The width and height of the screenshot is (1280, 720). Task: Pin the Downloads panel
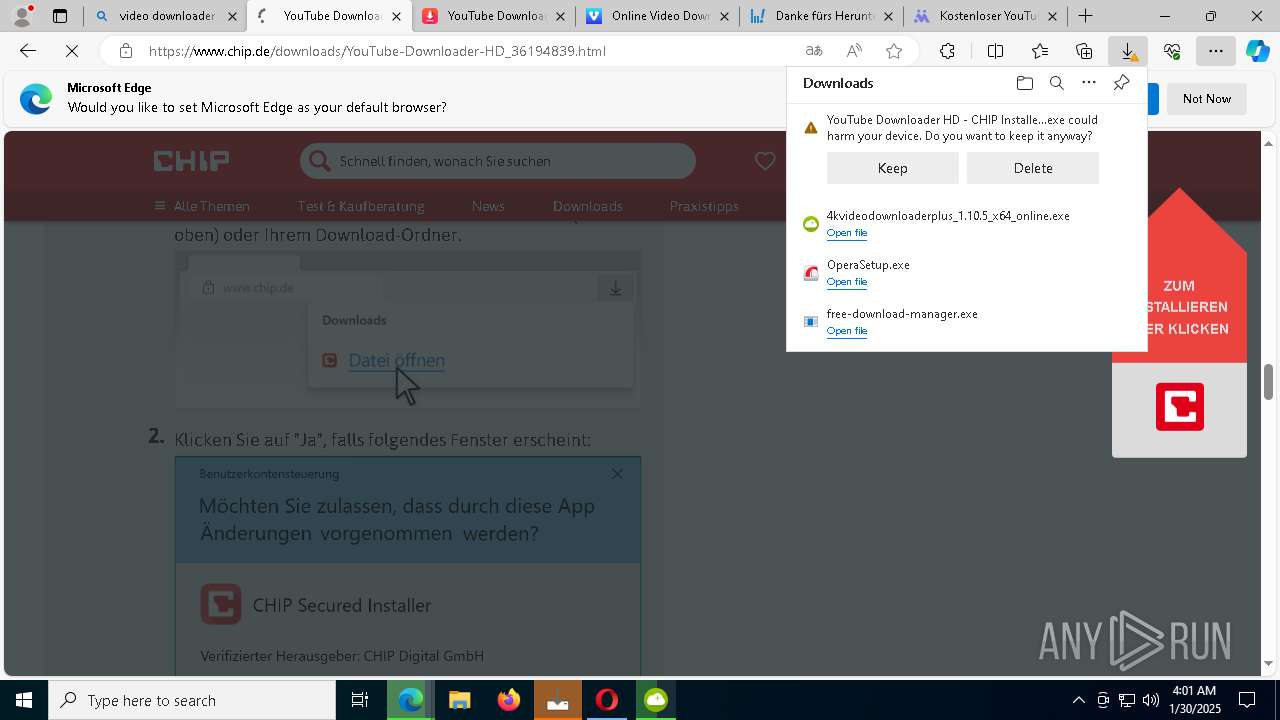tap(1121, 83)
